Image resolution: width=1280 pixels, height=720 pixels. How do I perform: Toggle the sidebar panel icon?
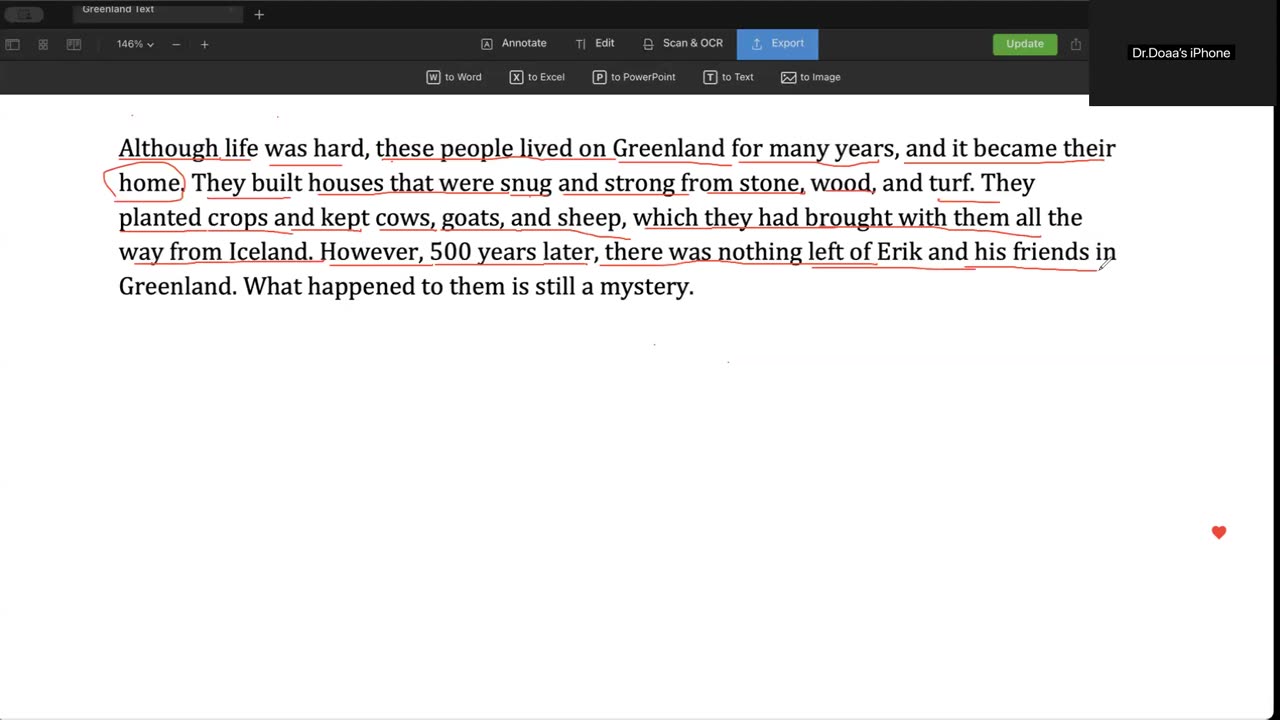click(x=12, y=44)
